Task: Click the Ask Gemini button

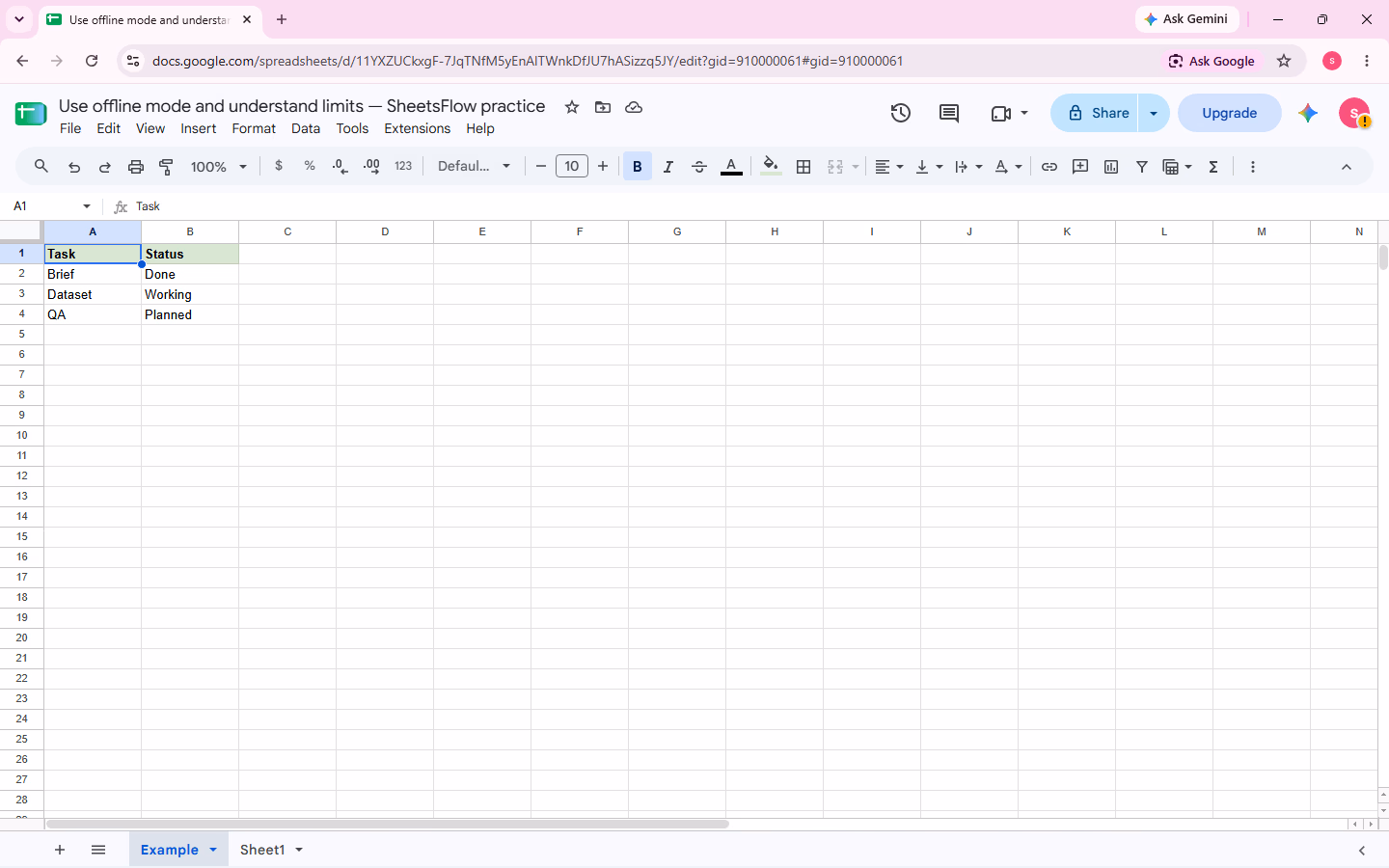Action: [1186, 19]
